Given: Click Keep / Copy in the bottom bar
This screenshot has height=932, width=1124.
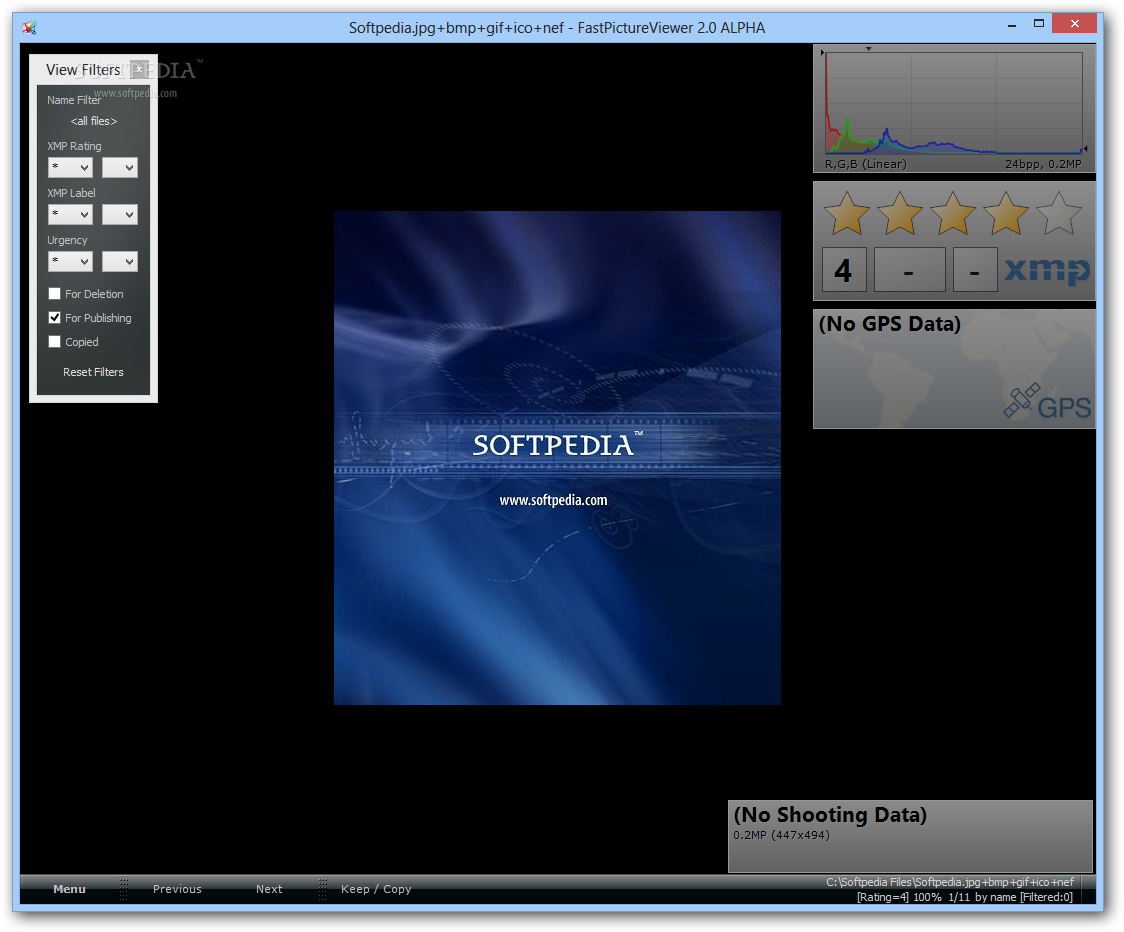Looking at the screenshot, I should pyautogui.click(x=376, y=889).
